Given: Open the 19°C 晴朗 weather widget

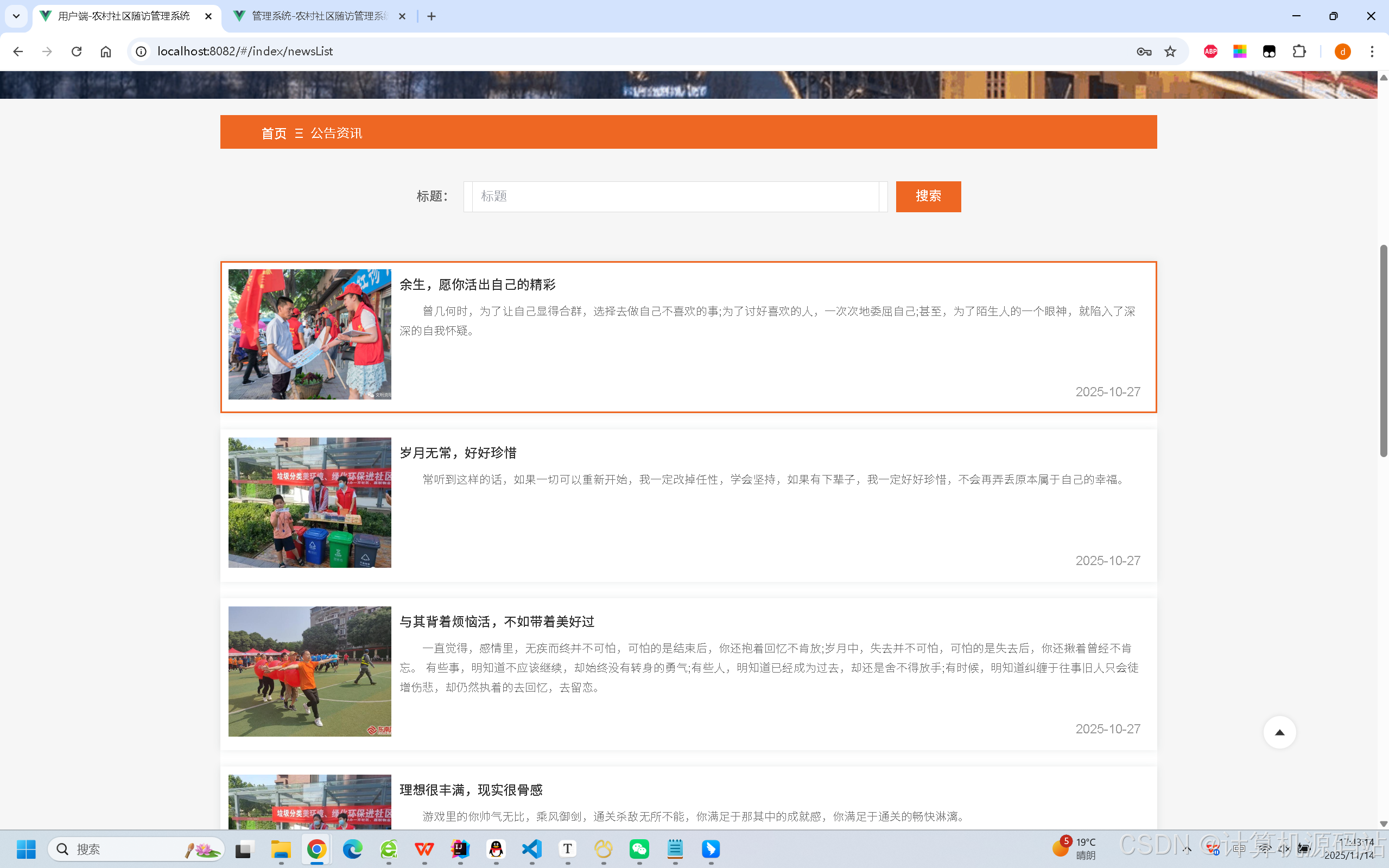Looking at the screenshot, I should coord(1075,848).
